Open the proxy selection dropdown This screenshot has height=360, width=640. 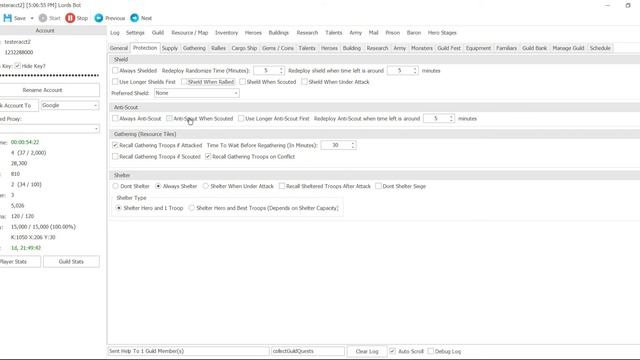pos(49,129)
